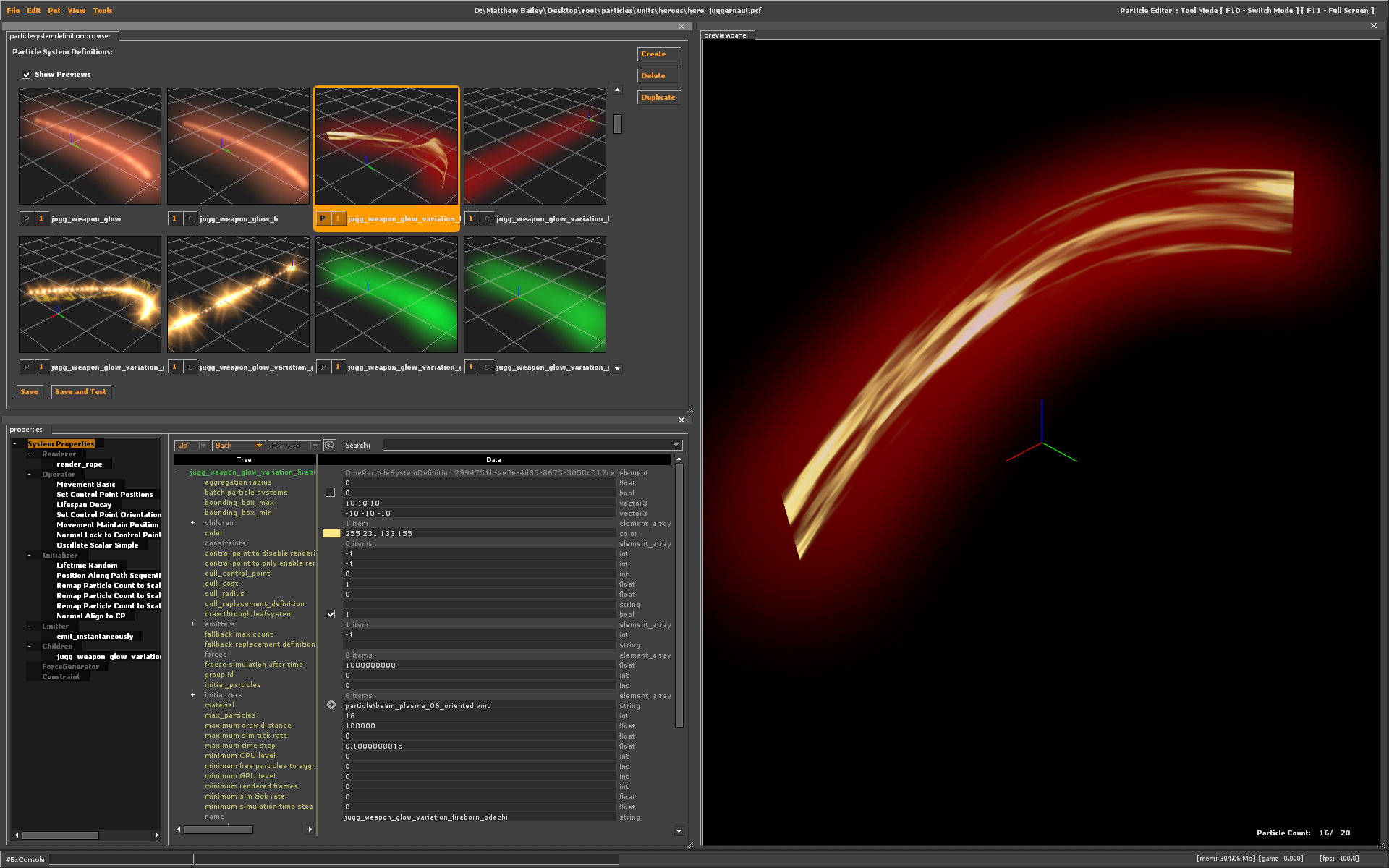Click into the Search input field

click(x=527, y=446)
